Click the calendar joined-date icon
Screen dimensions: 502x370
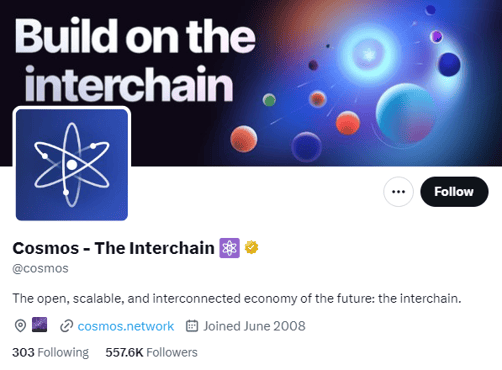tap(192, 326)
